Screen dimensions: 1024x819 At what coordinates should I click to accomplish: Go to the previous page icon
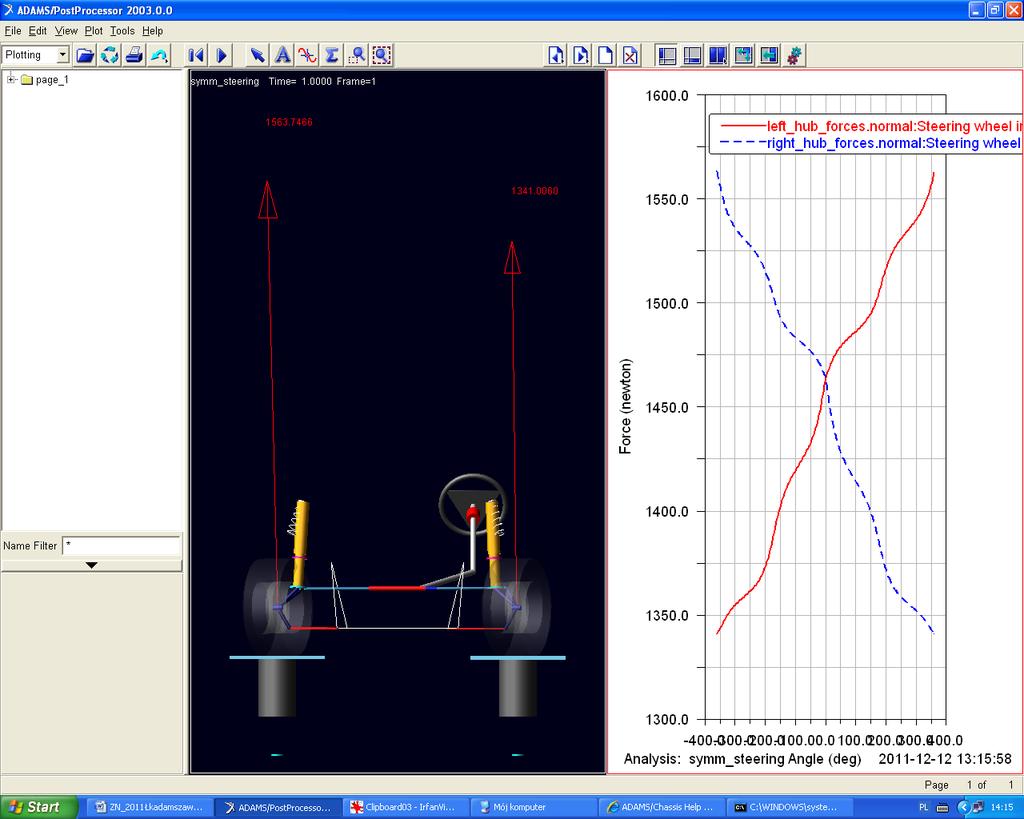click(556, 56)
